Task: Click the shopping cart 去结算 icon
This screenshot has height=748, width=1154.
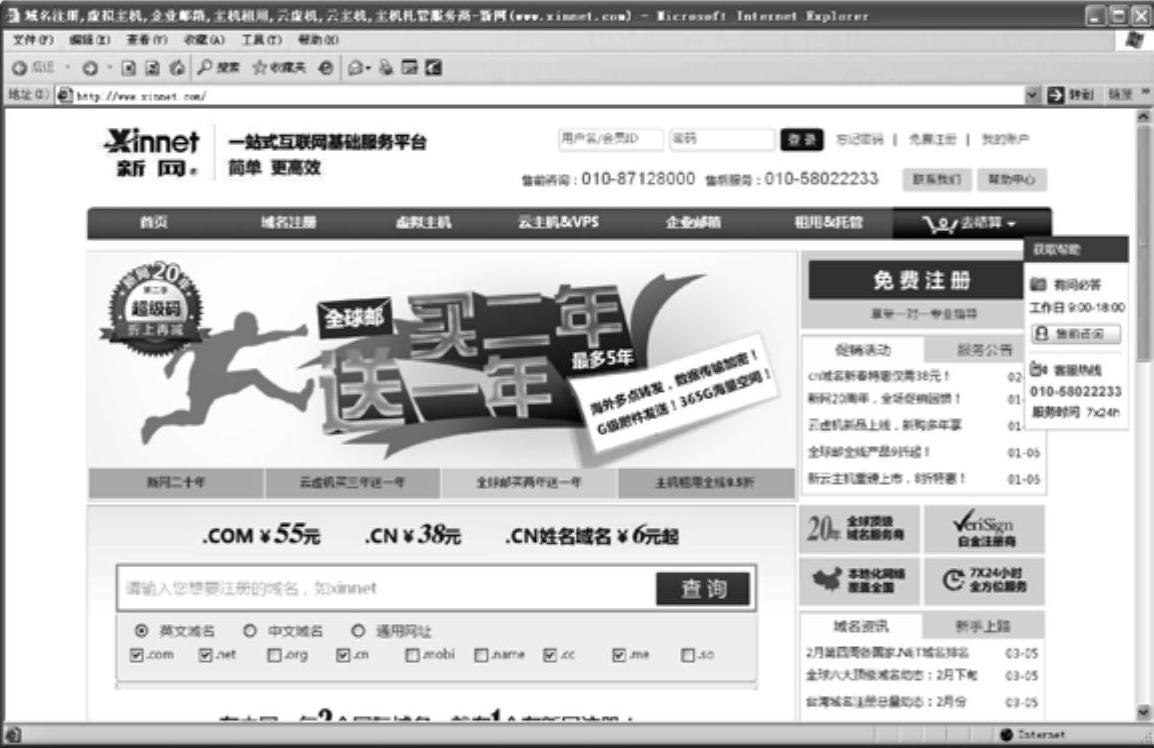Action: click(x=939, y=224)
